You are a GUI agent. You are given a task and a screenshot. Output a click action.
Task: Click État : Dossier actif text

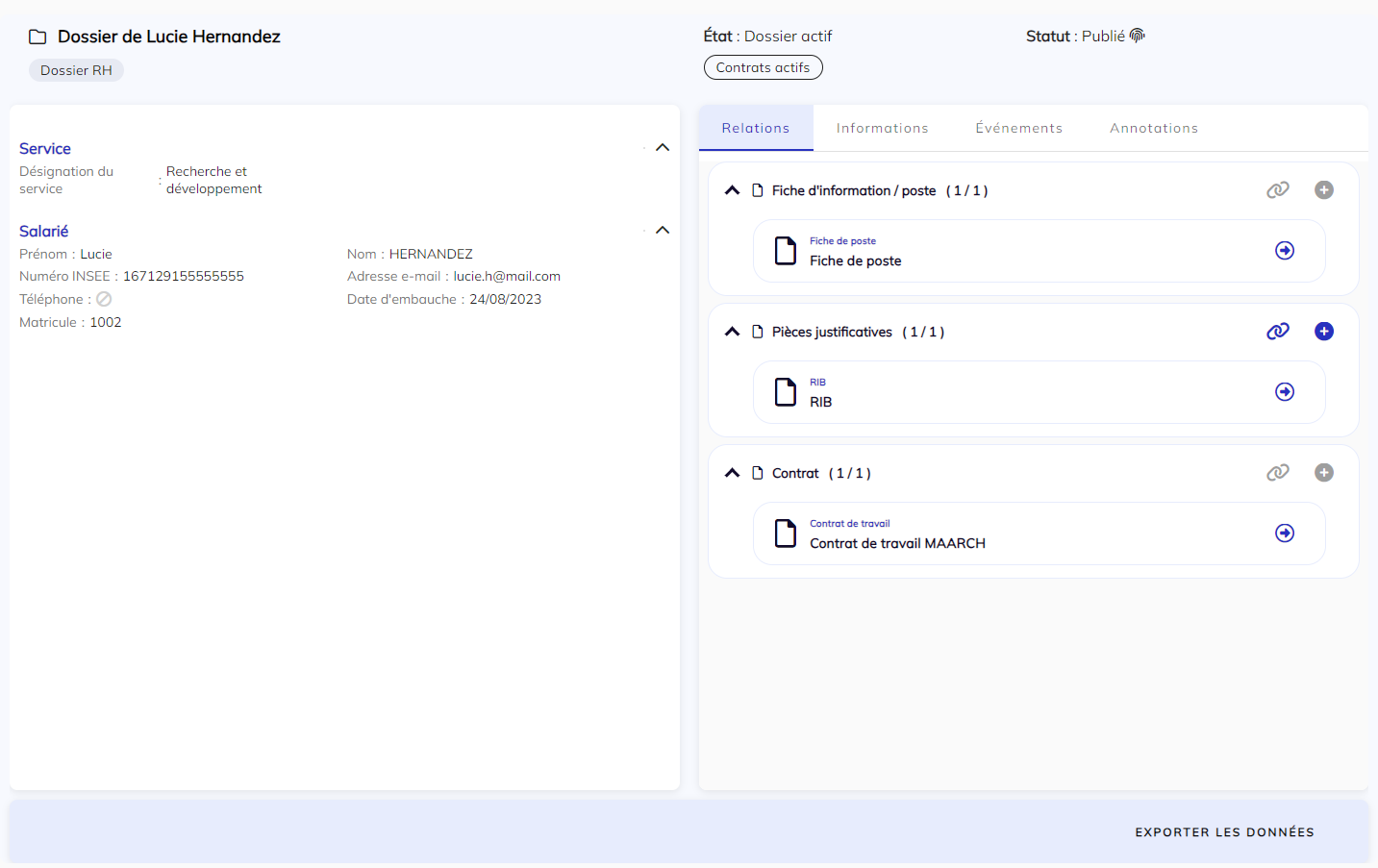767,36
